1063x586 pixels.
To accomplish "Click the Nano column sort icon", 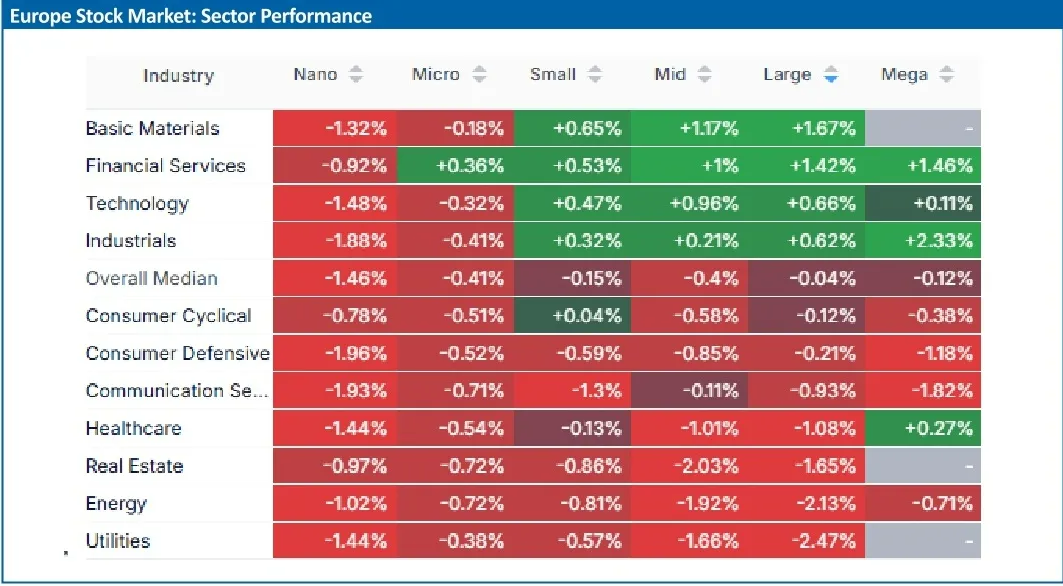I will [356, 75].
